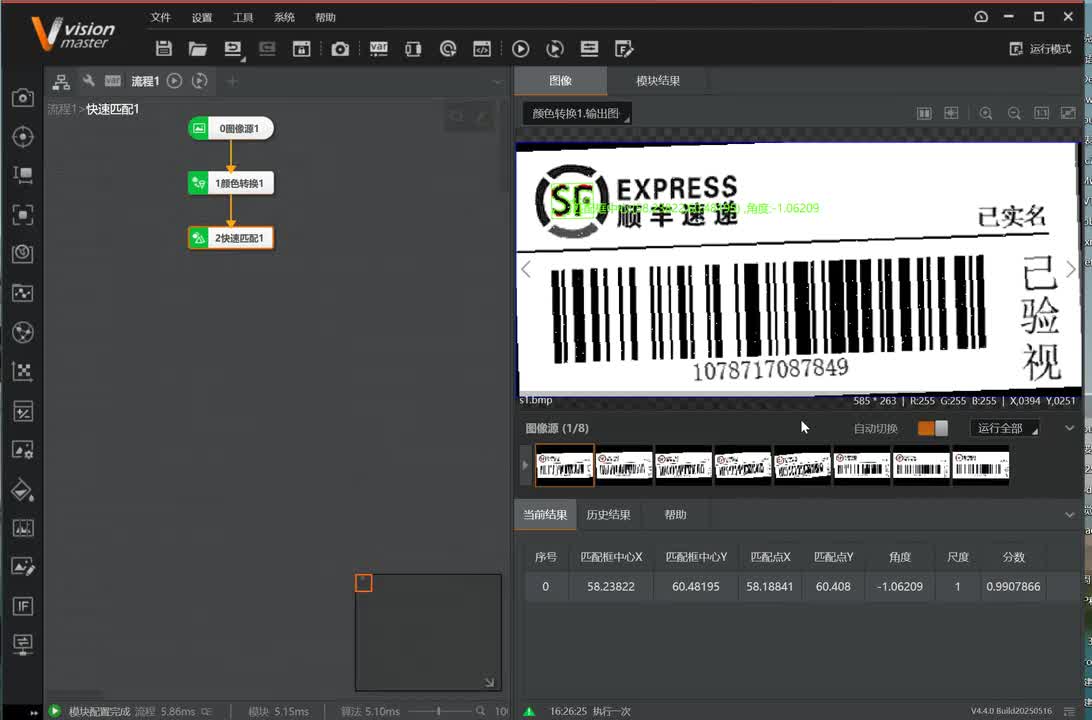Image resolution: width=1092 pixels, height=720 pixels.
Task: Open the recognition tools (square target) in sidebar
Action: pos(22,214)
